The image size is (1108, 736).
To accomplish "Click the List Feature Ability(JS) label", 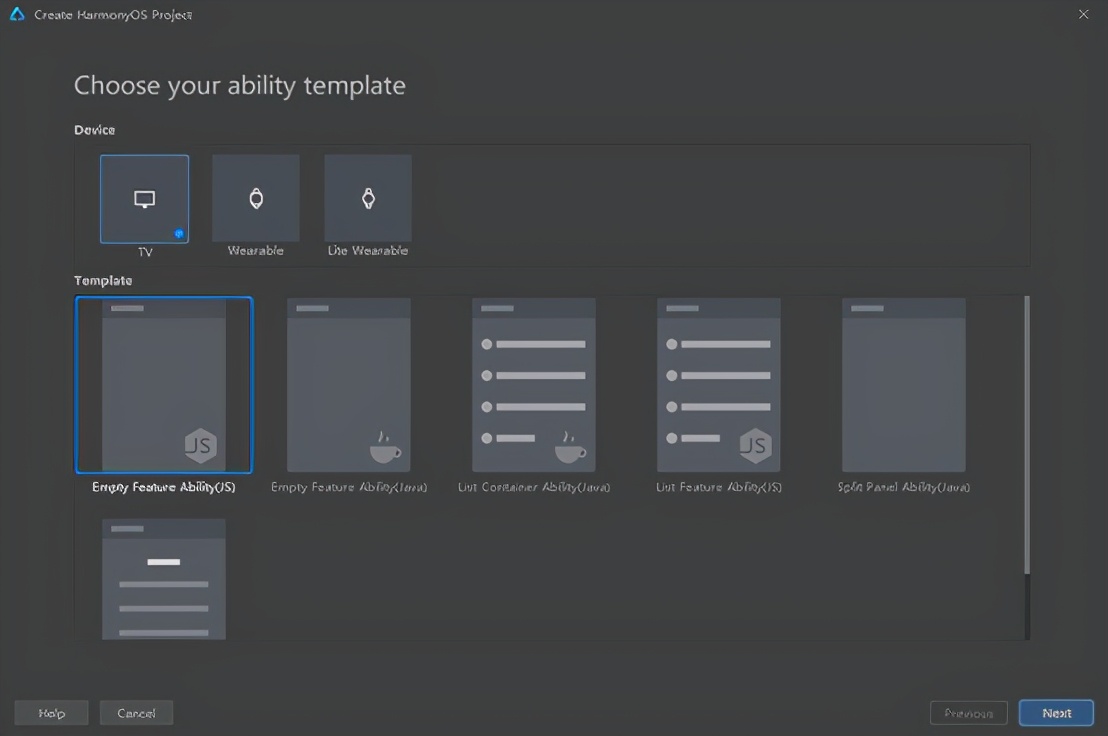I will [719, 487].
